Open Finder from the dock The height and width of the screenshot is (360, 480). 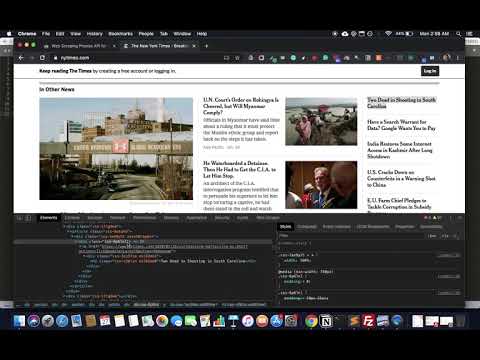[x=19, y=321]
